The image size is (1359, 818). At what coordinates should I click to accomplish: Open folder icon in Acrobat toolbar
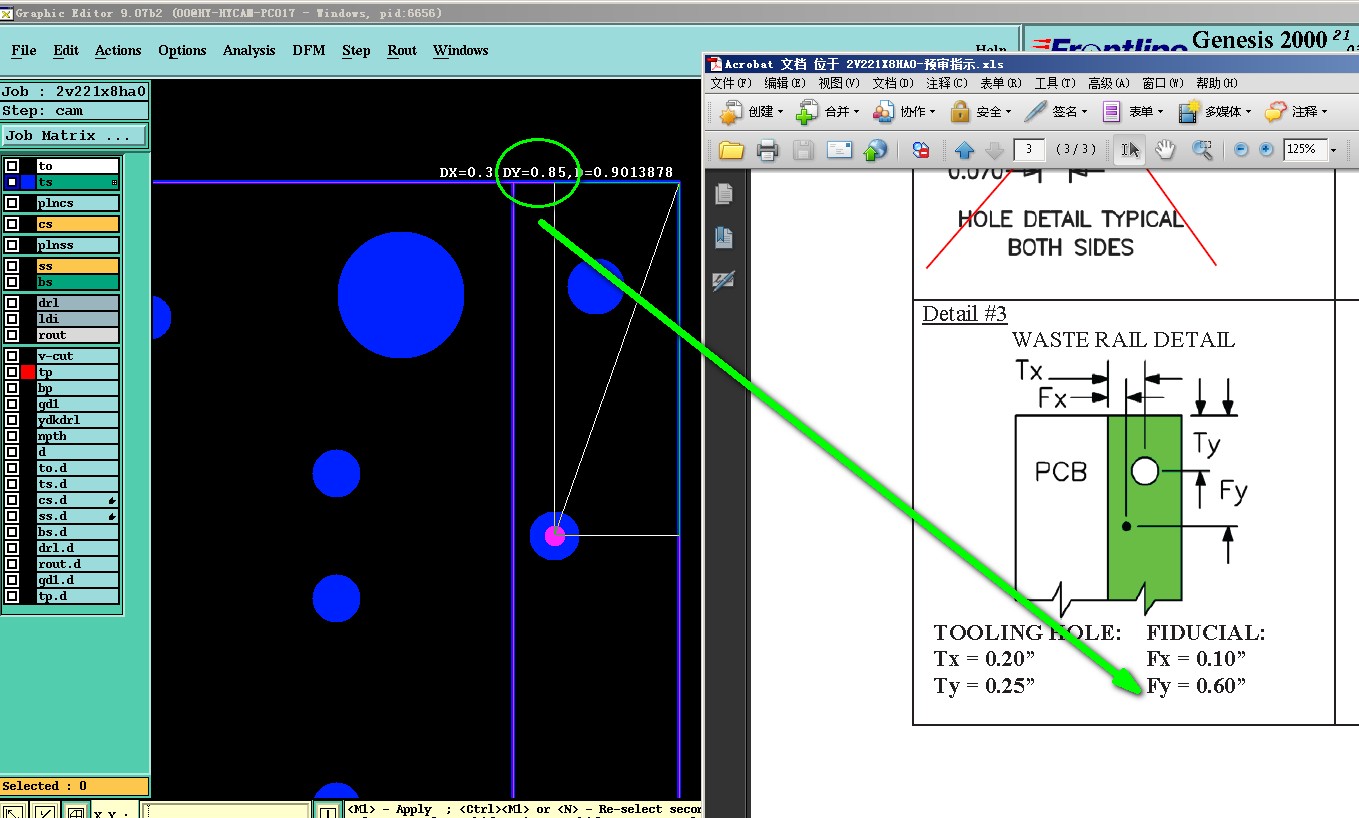(x=731, y=150)
